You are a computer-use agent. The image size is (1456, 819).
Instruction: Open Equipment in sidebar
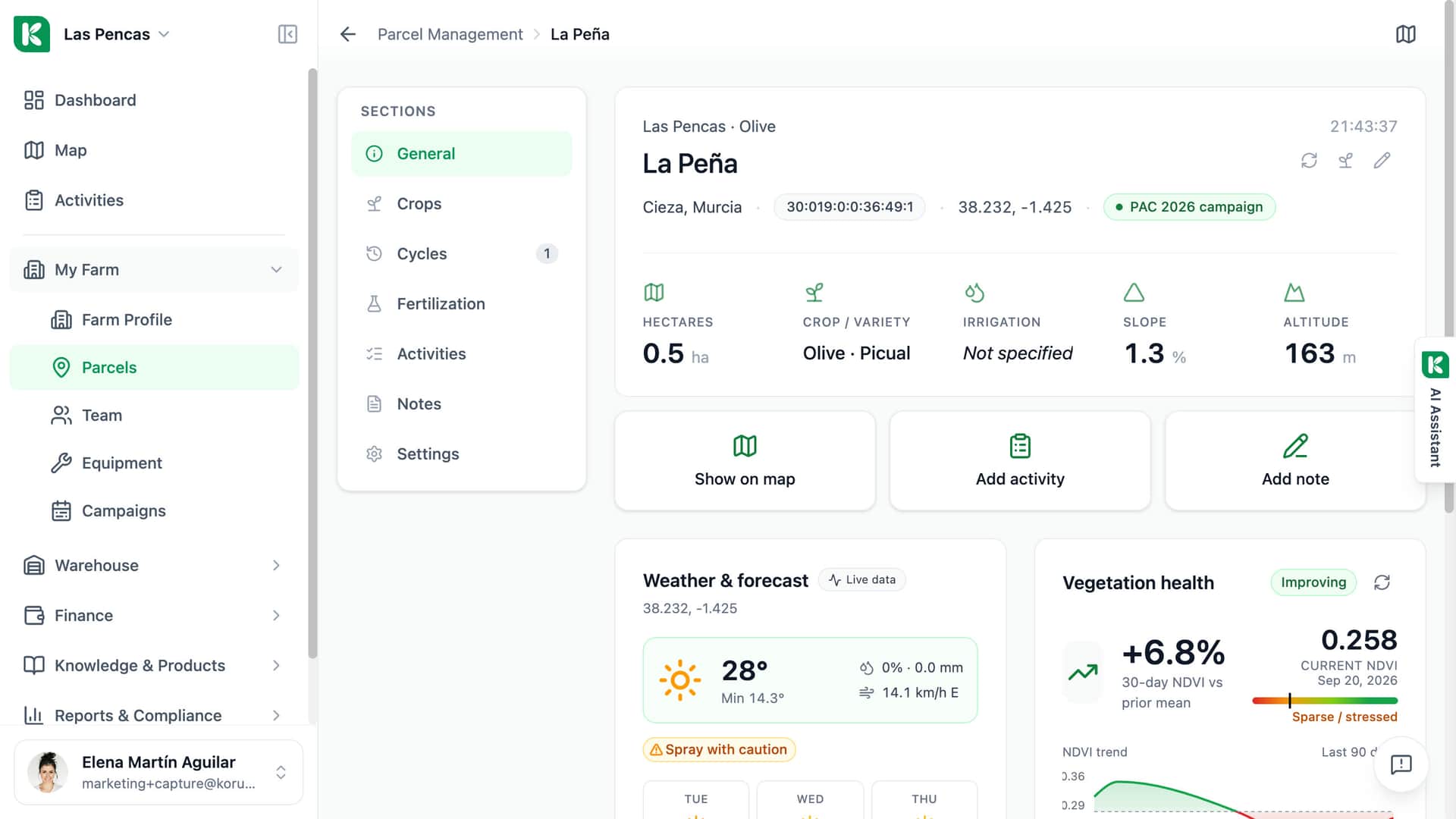154,463
